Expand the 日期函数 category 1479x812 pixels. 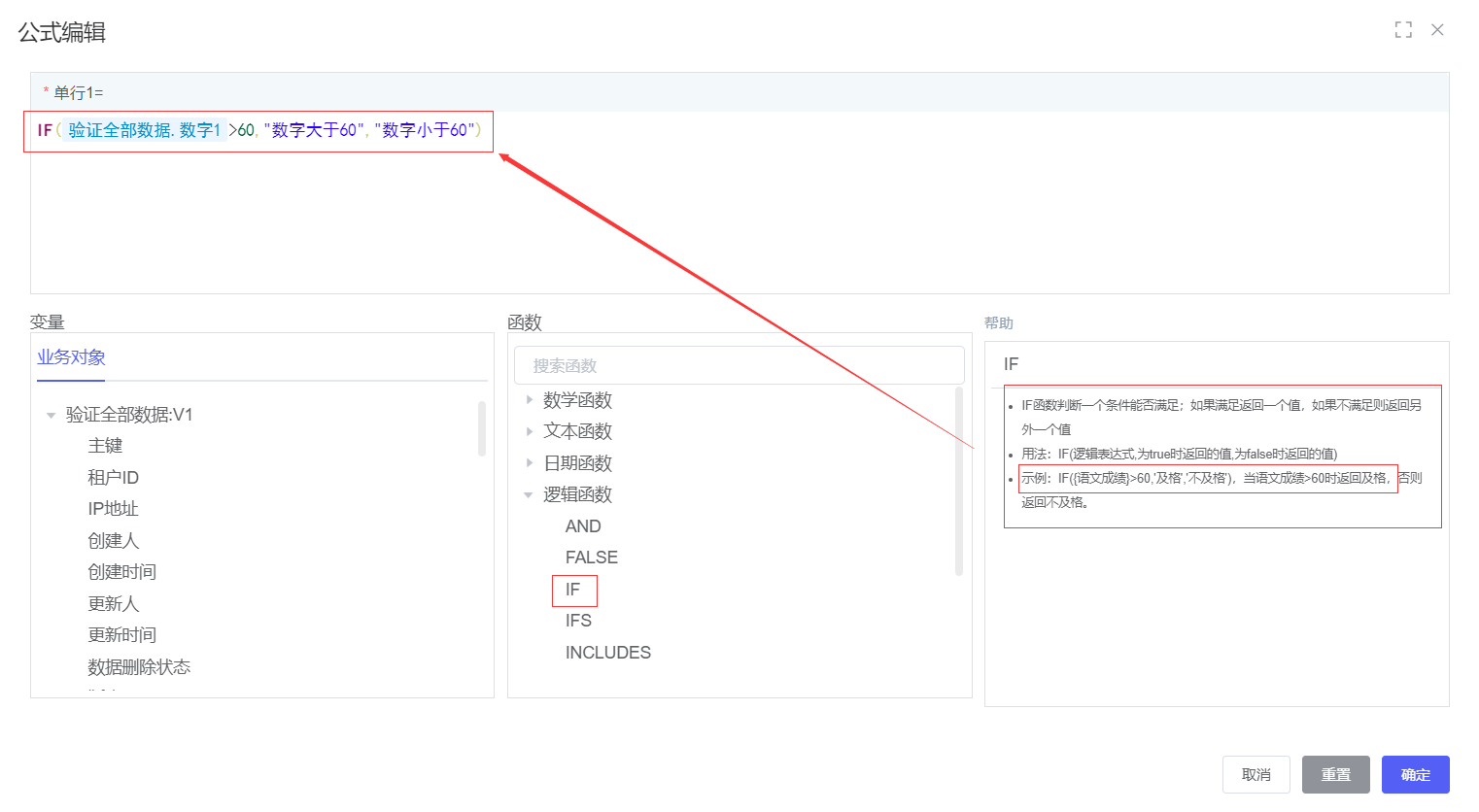(x=530, y=463)
